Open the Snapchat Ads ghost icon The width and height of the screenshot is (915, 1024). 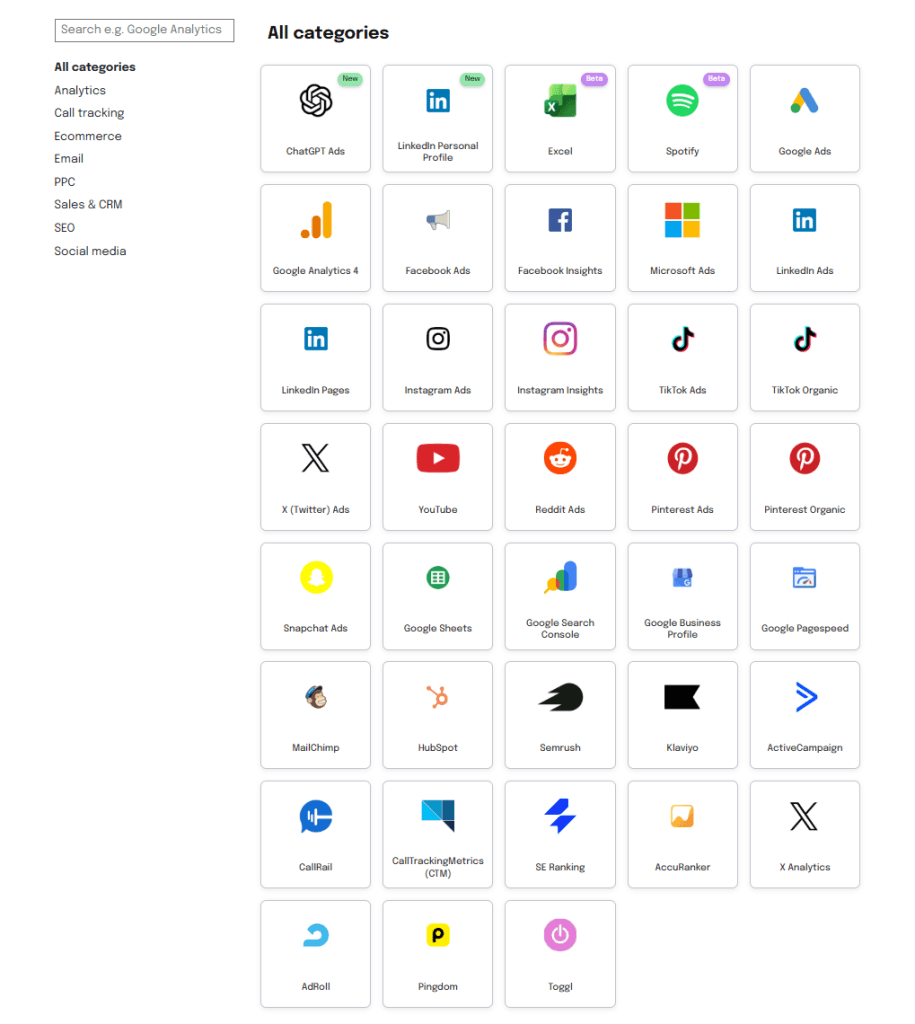click(x=316, y=577)
